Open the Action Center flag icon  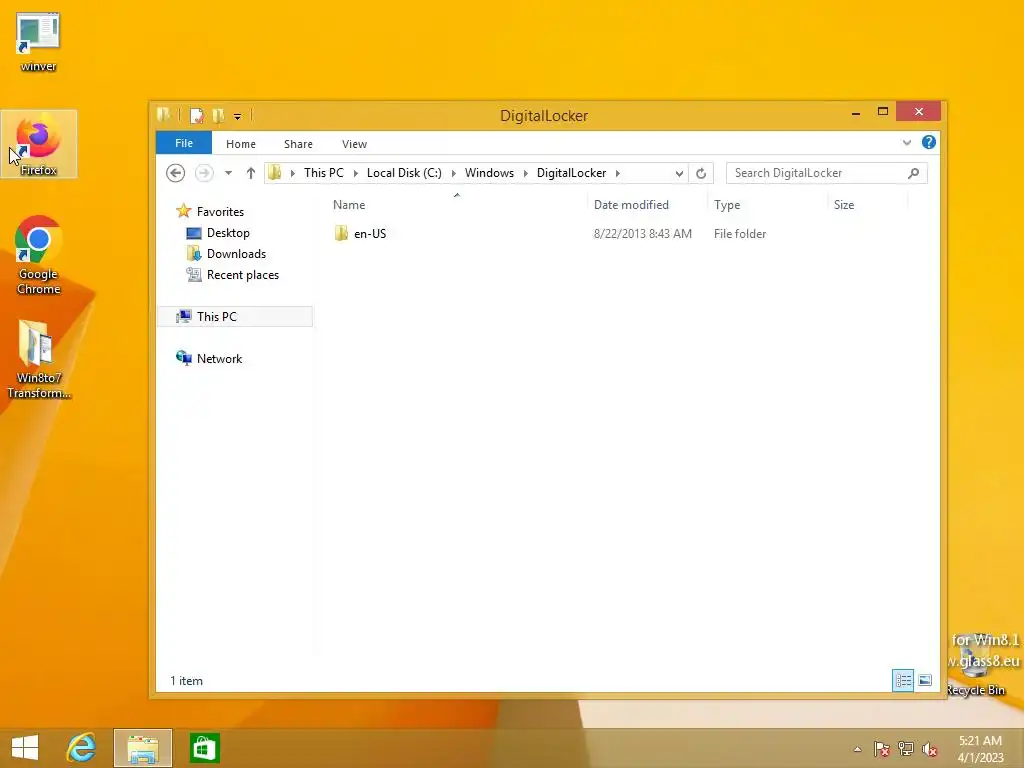(882, 749)
